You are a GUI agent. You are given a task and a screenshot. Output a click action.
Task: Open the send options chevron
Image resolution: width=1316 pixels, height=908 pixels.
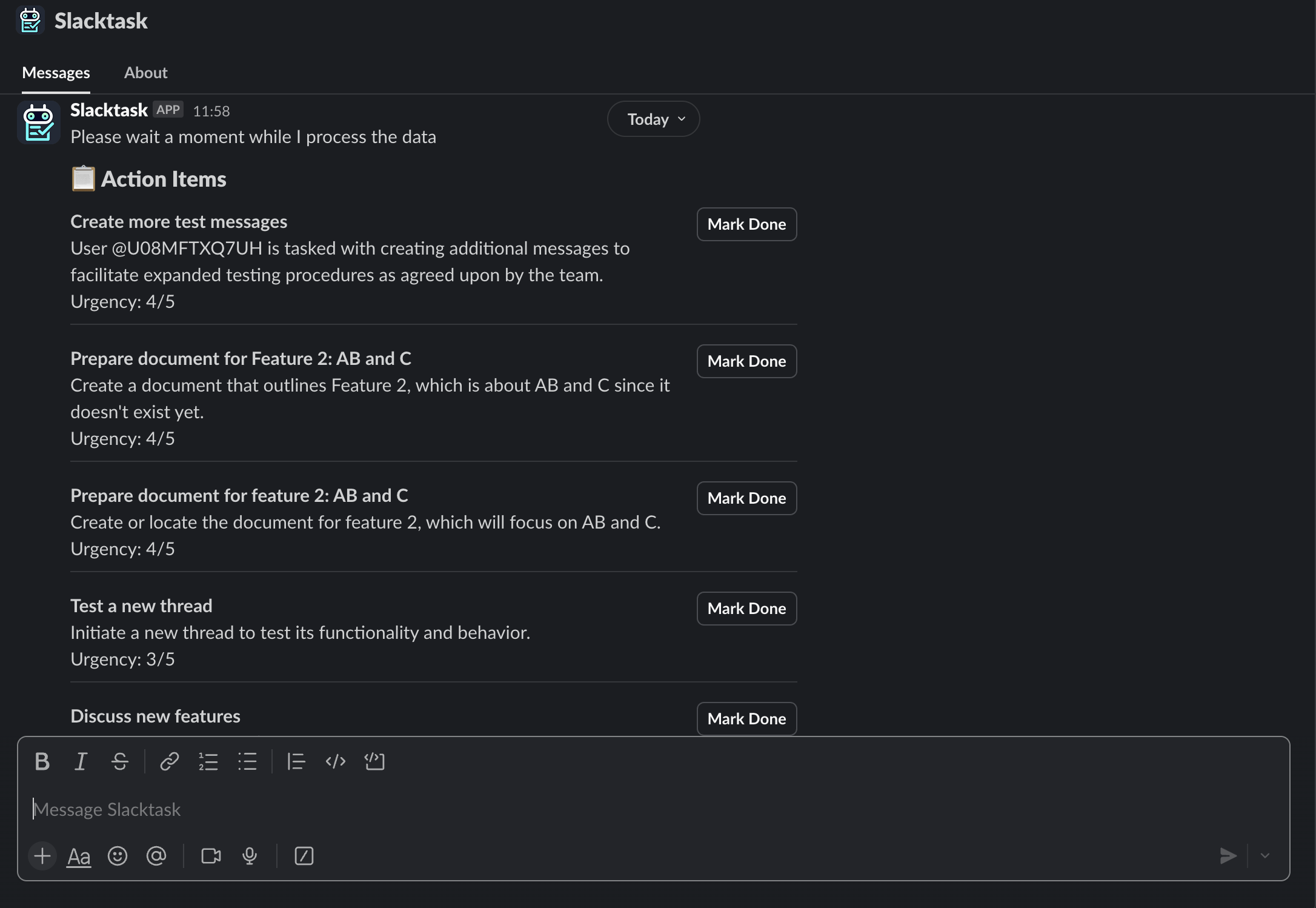pyautogui.click(x=1264, y=856)
